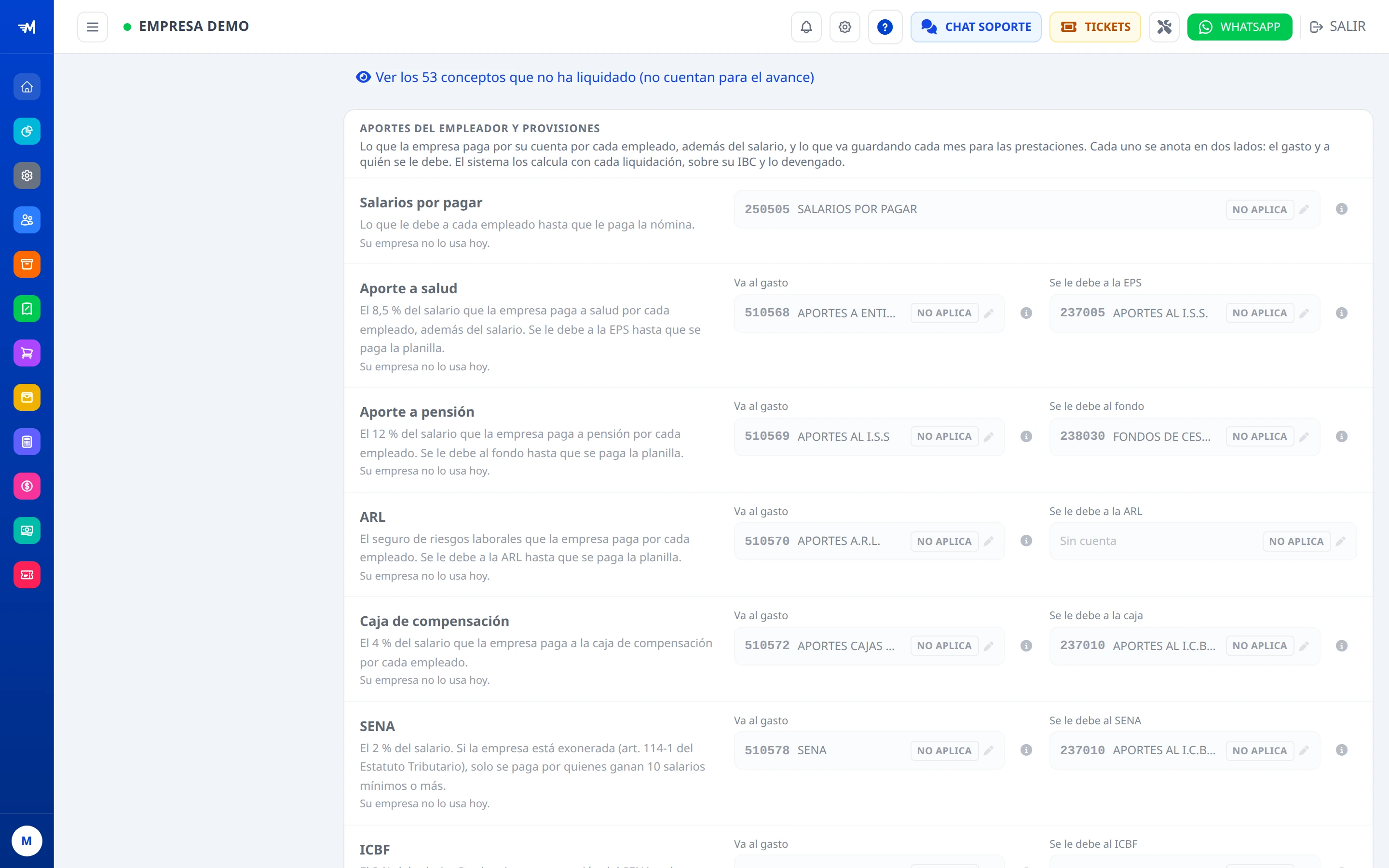Click the user avatar M at bottom
Viewport: 1389px width, 868px height.
coord(27,841)
